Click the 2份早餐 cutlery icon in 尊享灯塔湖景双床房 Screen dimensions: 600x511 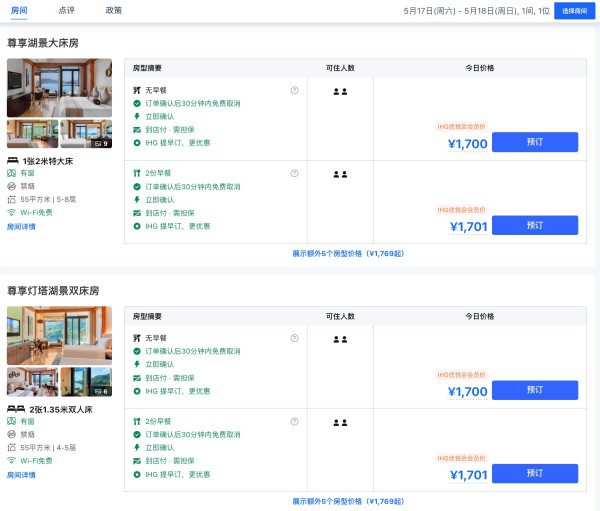137,421
